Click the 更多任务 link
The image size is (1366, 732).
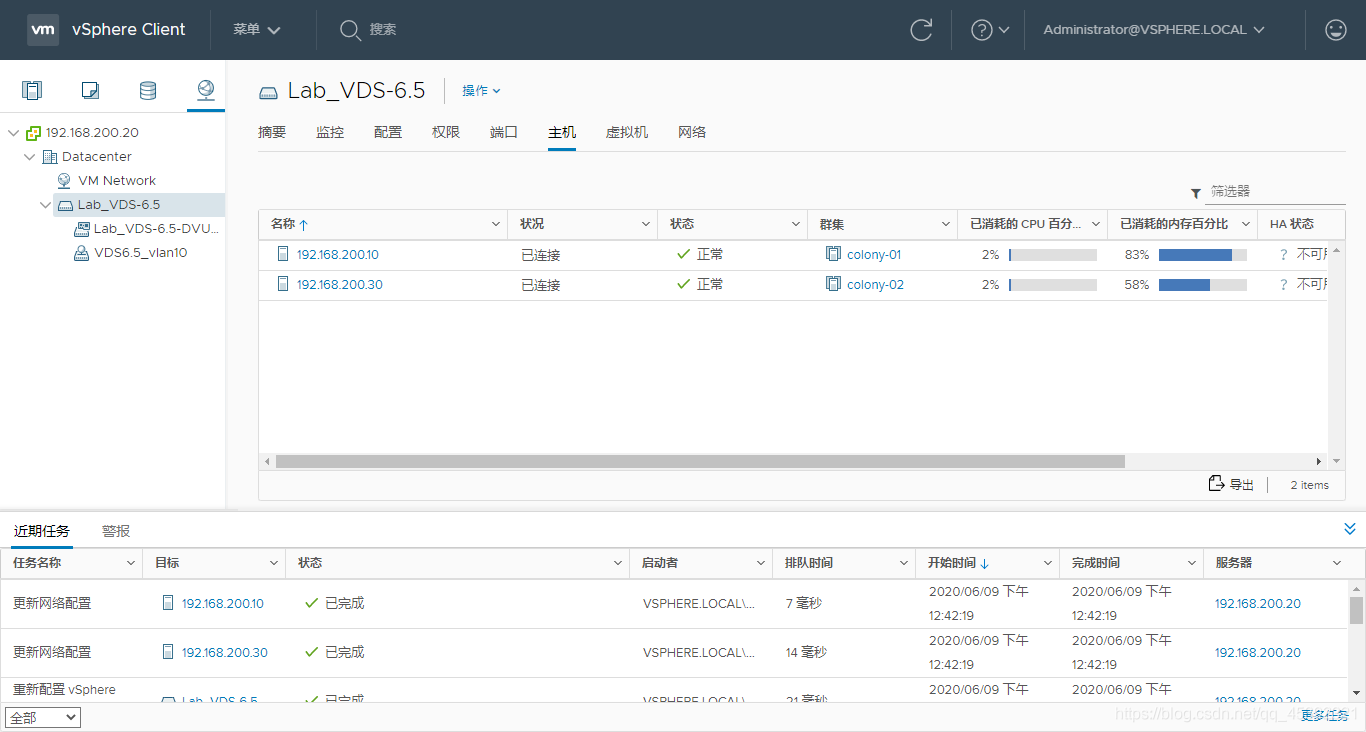1324,716
